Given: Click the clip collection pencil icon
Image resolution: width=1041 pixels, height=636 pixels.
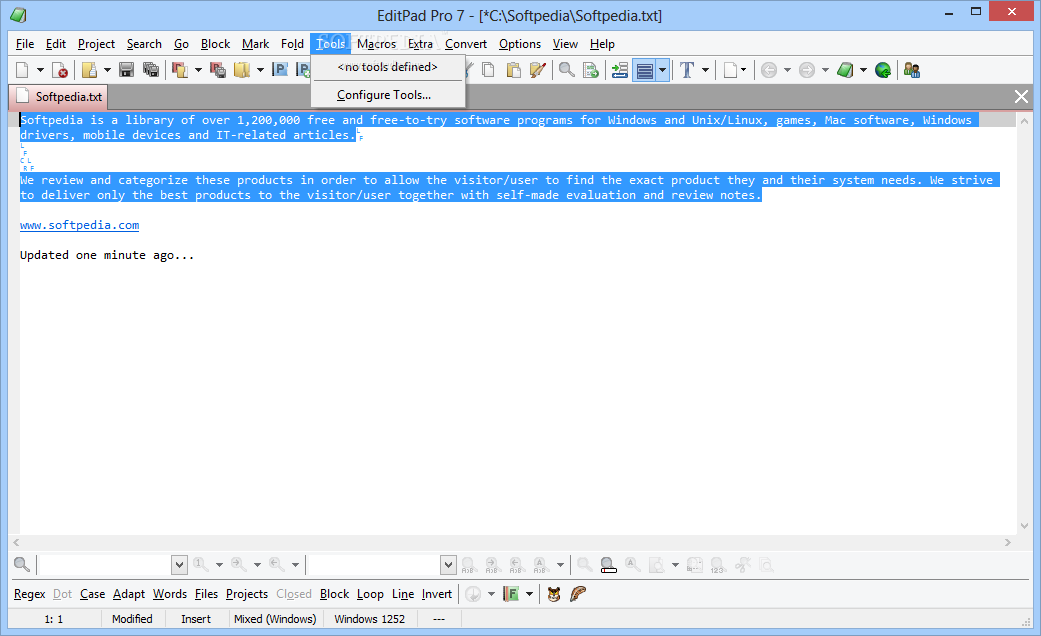Looking at the screenshot, I should point(538,70).
